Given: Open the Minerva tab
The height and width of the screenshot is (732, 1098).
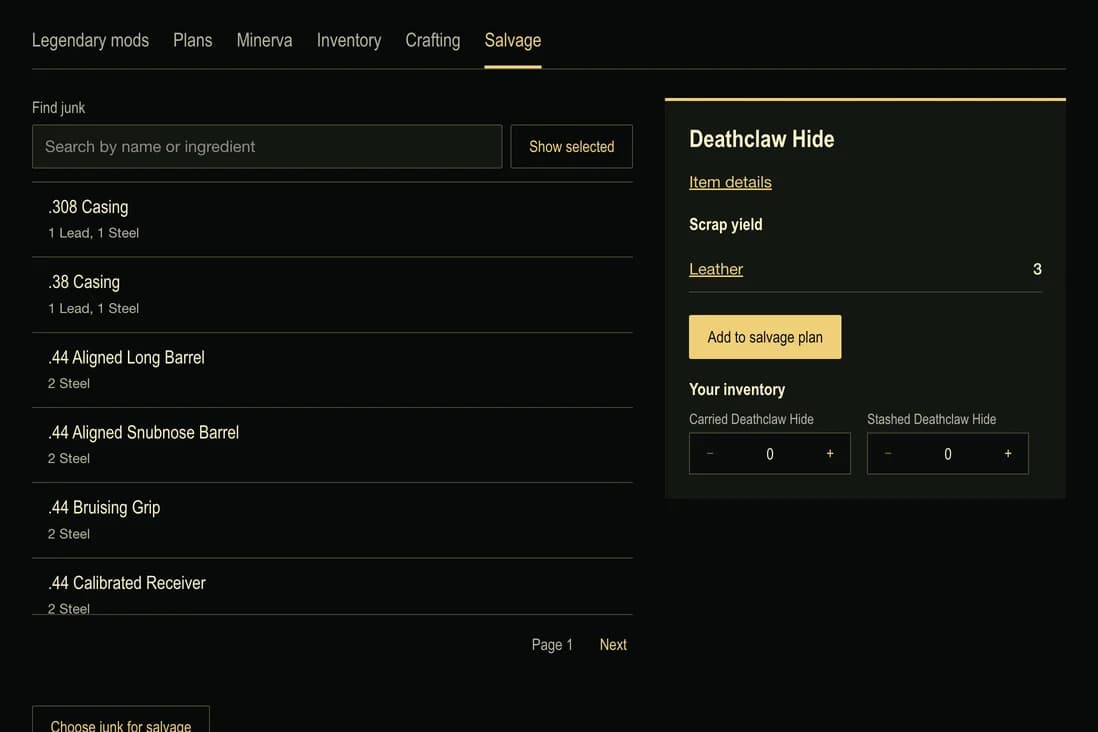Looking at the screenshot, I should (264, 41).
